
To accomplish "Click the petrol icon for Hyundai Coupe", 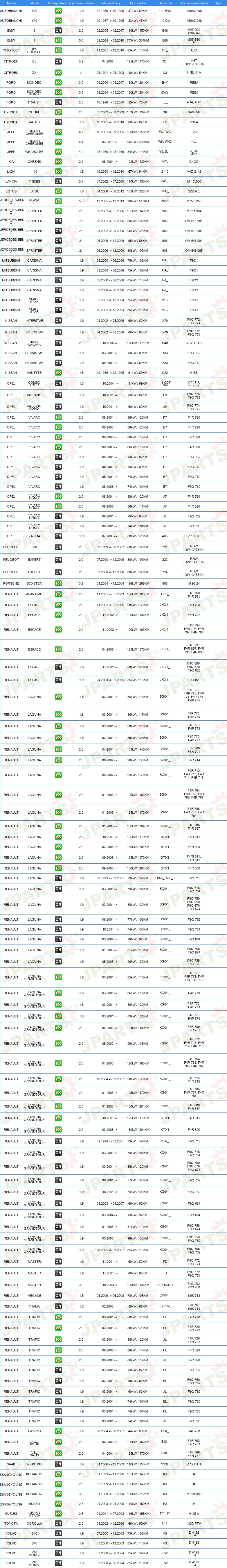I will [58, 112].
